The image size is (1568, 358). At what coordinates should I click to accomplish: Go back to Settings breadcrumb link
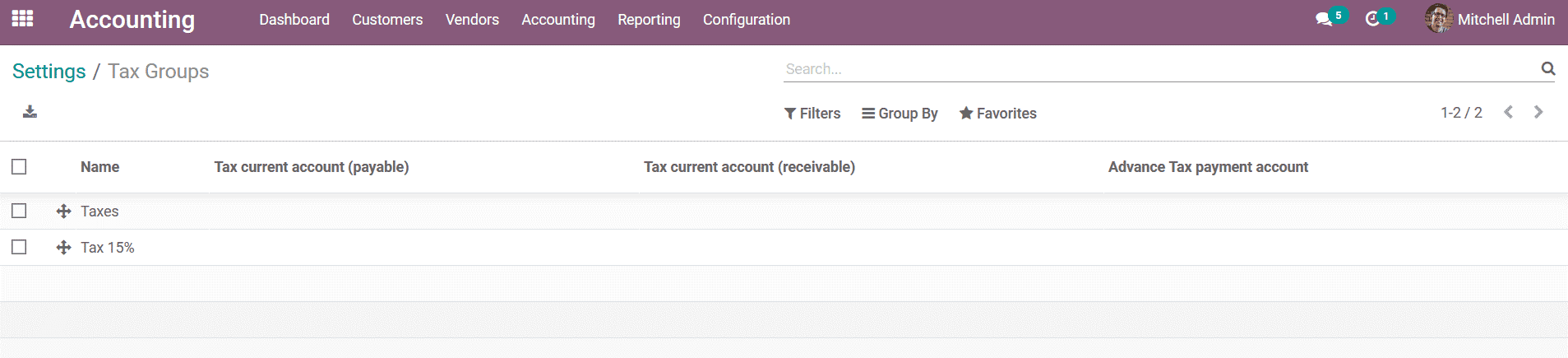click(49, 72)
